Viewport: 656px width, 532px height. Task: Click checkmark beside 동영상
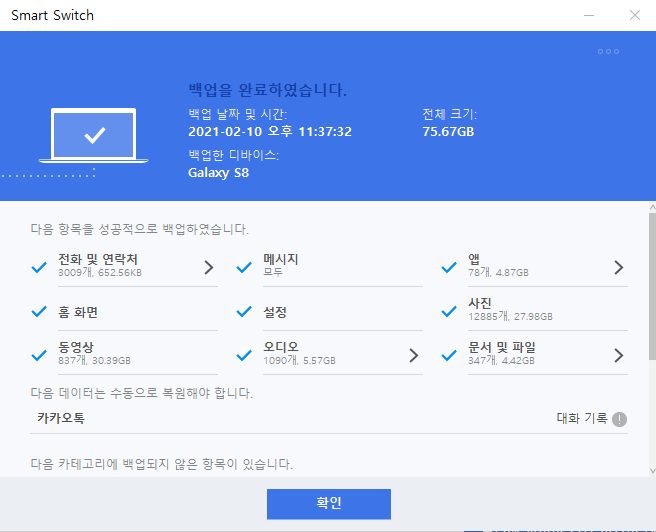(39, 356)
